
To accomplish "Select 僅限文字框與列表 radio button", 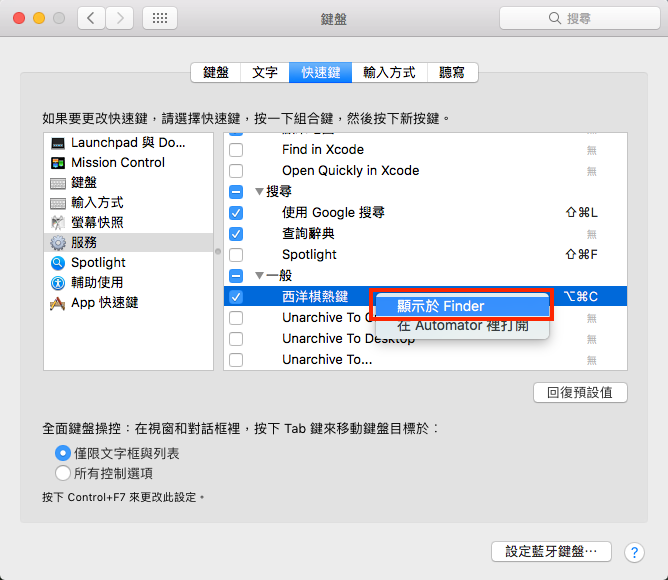I will pyautogui.click(x=63, y=453).
